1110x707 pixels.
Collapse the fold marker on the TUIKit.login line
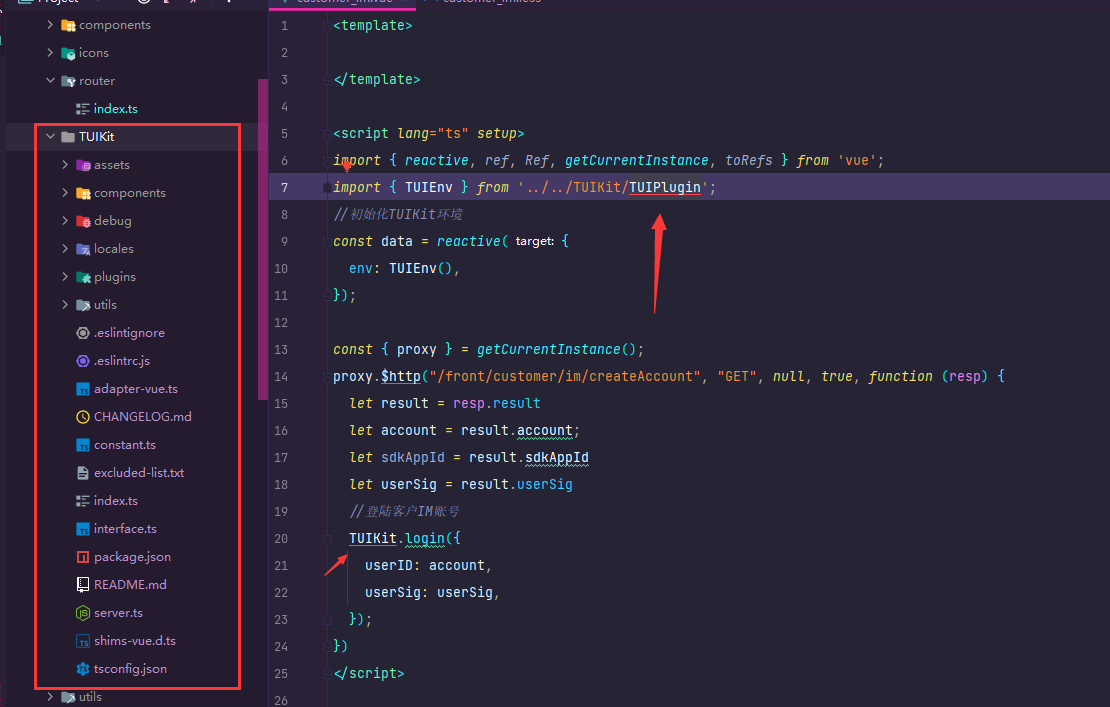click(x=327, y=539)
